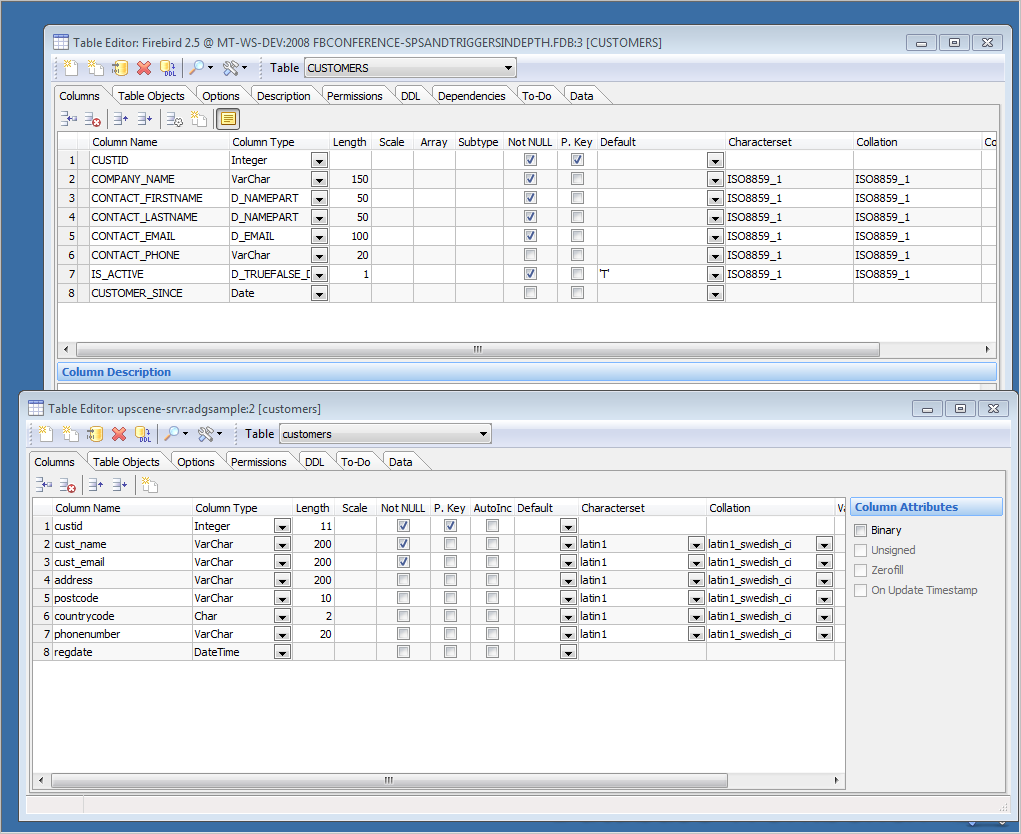The image size is (1021, 834).
Task: Select the Delete Table red X icon
Action: click(143, 68)
